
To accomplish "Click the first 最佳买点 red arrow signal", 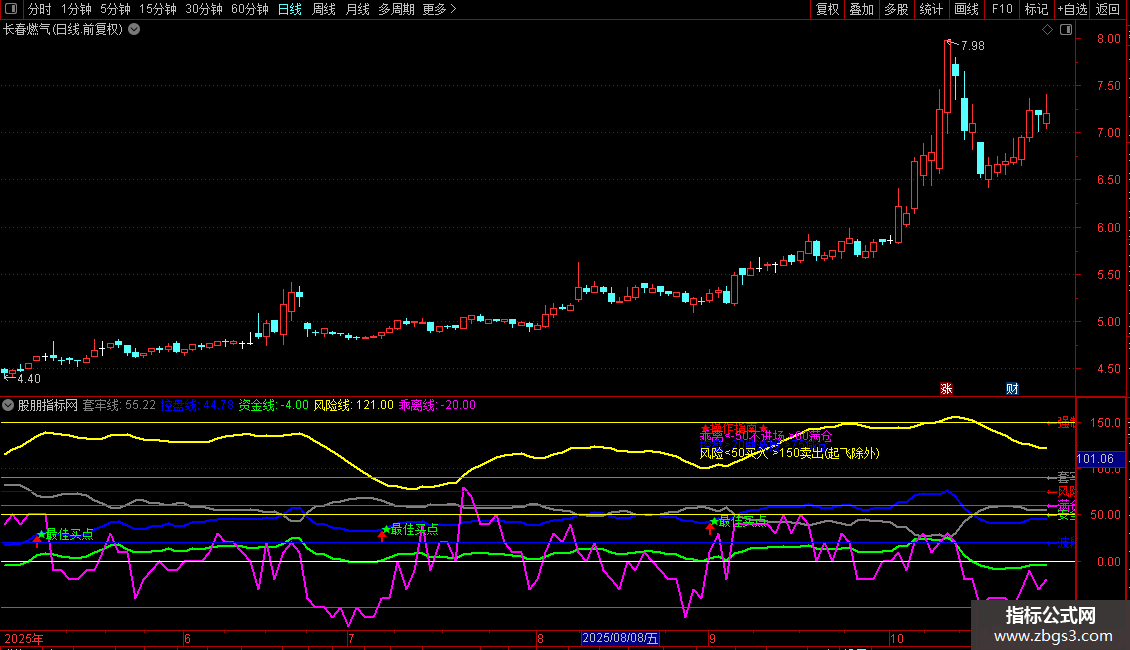I will pos(38,540).
